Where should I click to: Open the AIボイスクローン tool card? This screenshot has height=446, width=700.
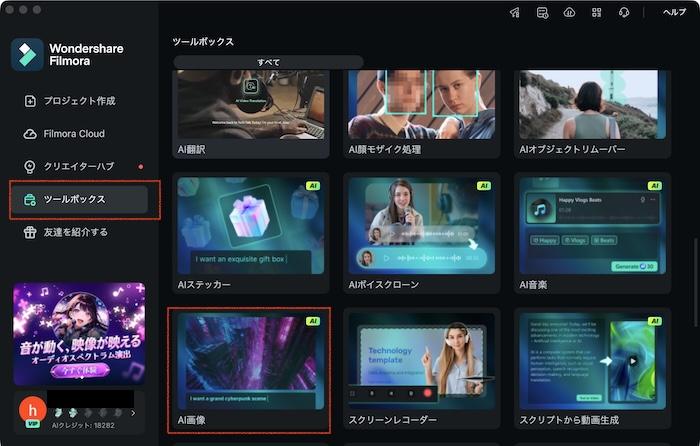tap(422, 233)
